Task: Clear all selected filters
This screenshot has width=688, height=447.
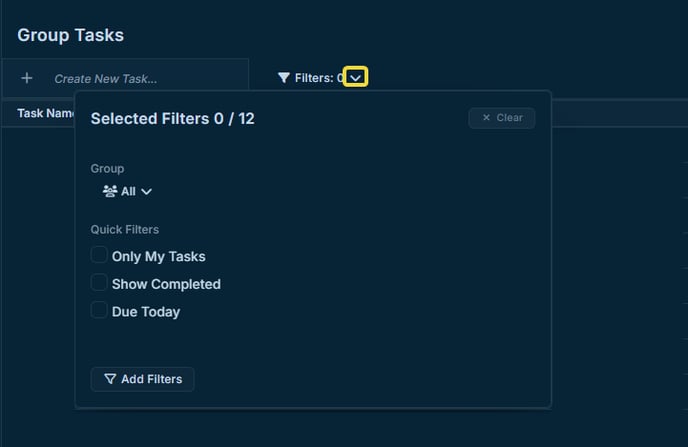Action: 502,118
